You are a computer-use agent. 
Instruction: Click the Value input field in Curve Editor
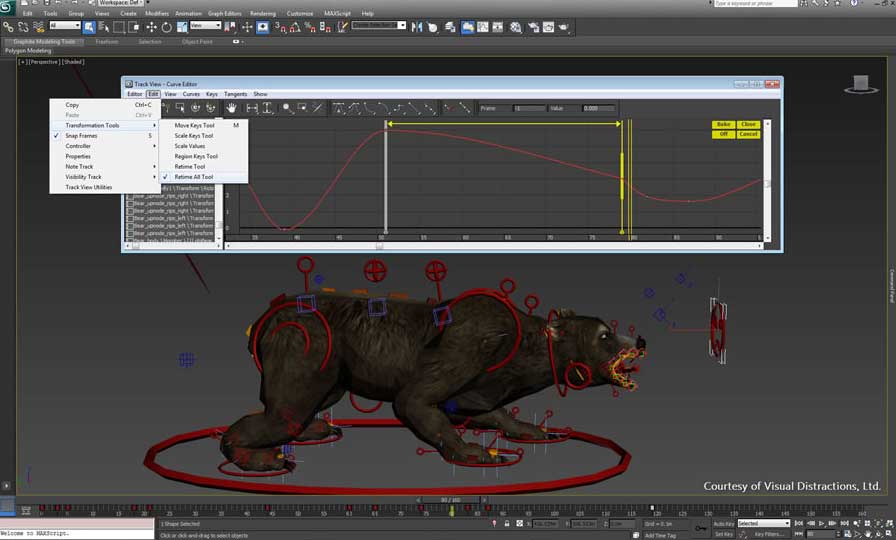point(598,108)
